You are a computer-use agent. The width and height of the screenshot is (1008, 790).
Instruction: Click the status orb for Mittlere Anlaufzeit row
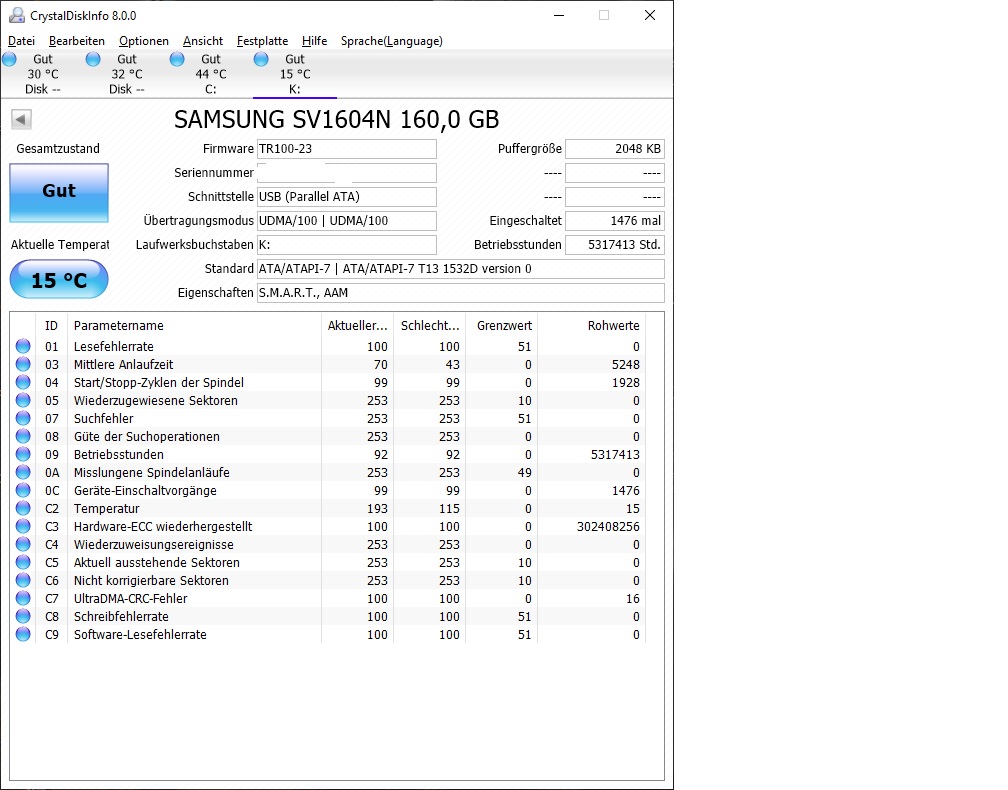click(23, 364)
